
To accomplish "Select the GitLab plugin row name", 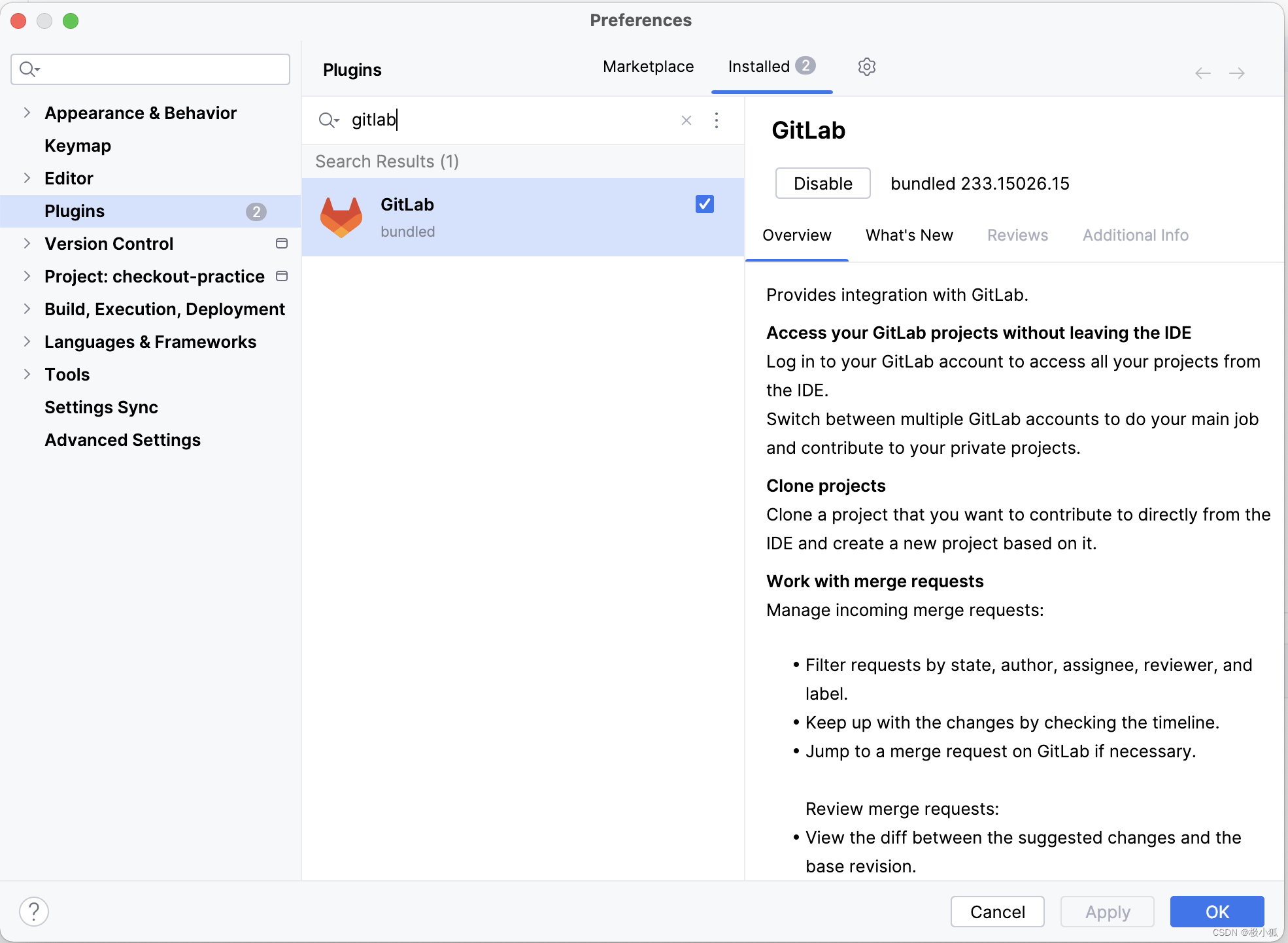I will pyautogui.click(x=407, y=205).
